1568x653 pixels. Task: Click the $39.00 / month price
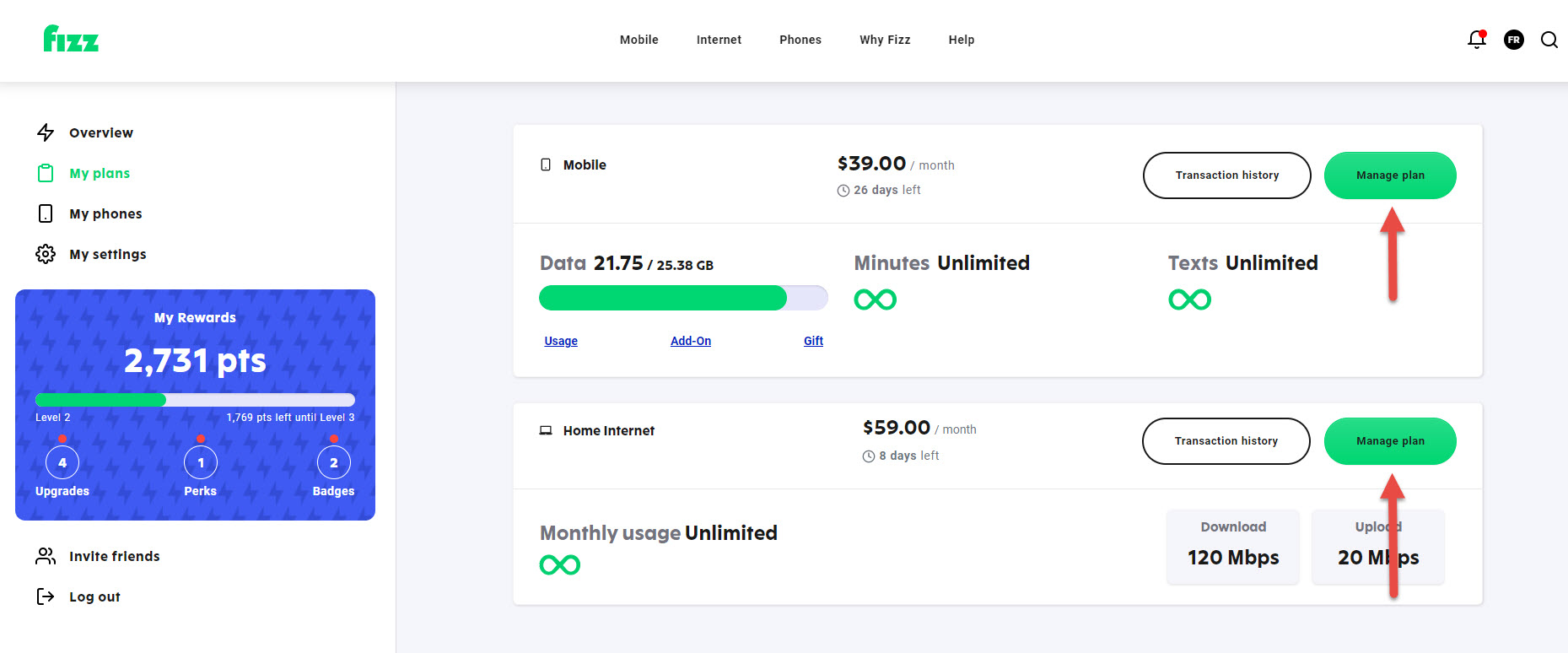pos(896,164)
